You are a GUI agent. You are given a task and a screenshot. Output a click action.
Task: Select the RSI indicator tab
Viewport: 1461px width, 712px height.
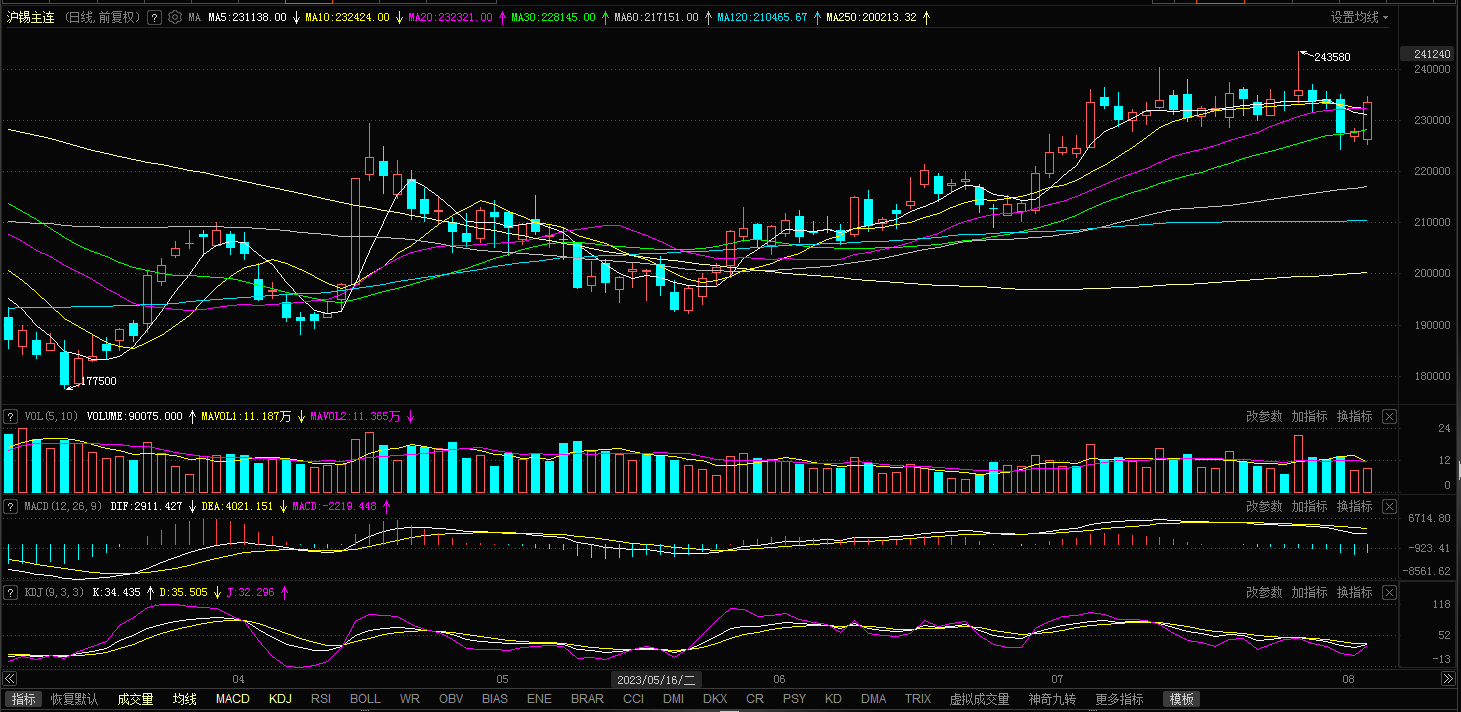coord(321,699)
